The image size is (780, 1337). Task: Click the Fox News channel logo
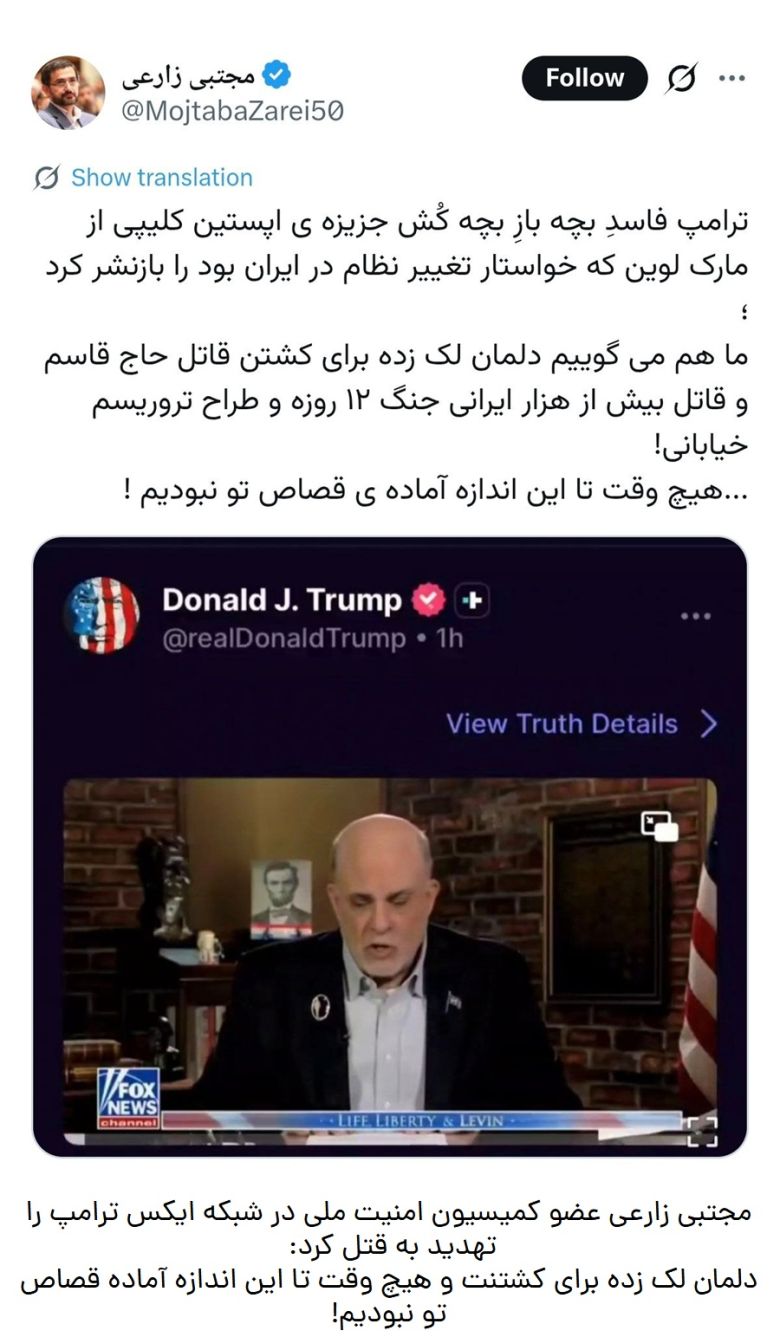128,1098
